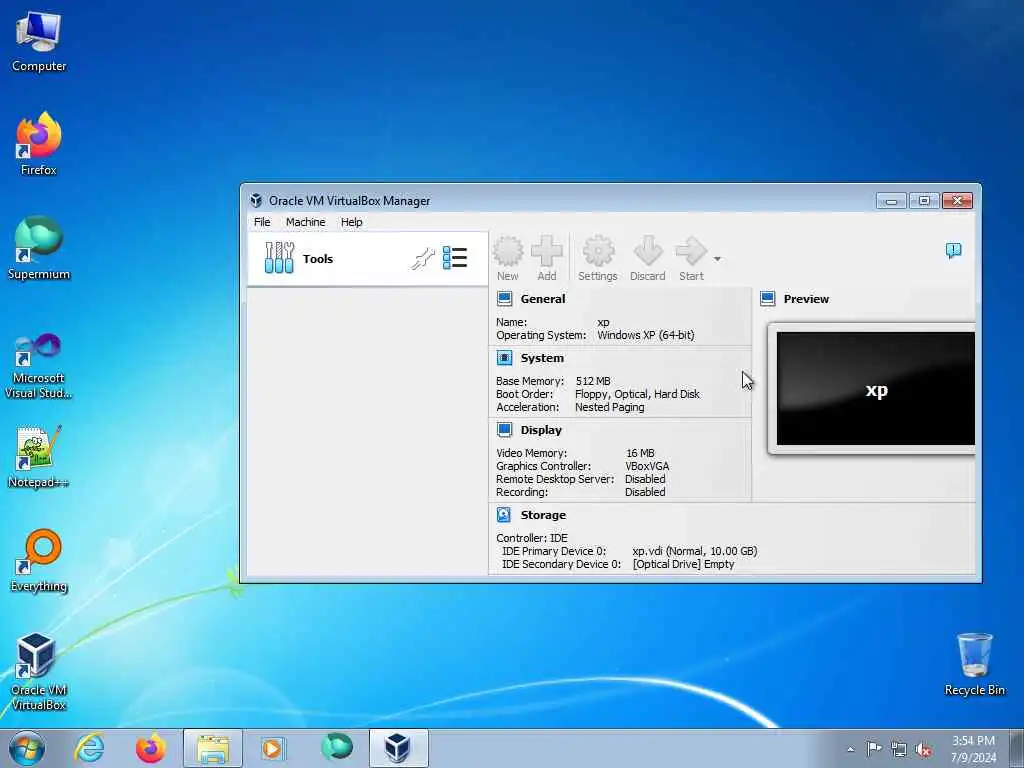Viewport: 1024px width, 768px height.
Task: Click the taskbar clock showing 3:54 PM
Action: click(x=973, y=749)
